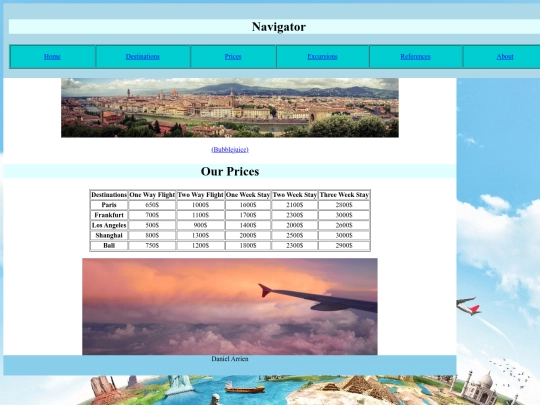This screenshot has width=540, height=405.
Task: Select the Two Way Flight column header
Action: click(200, 195)
